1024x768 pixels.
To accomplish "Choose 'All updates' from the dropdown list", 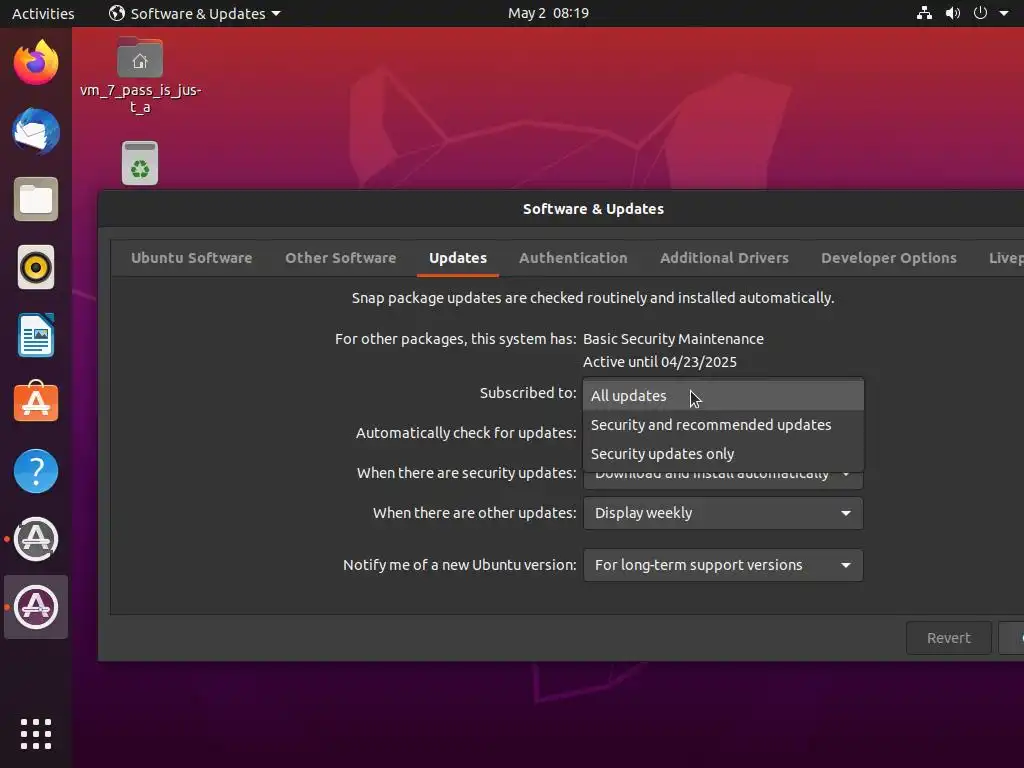I will click(x=723, y=396).
